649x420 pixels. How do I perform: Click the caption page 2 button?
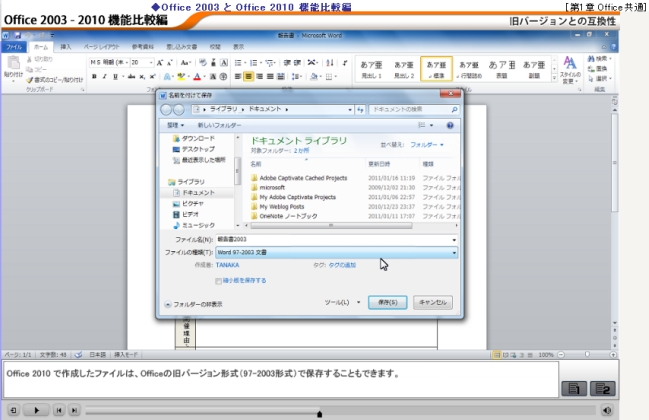tap(602, 389)
